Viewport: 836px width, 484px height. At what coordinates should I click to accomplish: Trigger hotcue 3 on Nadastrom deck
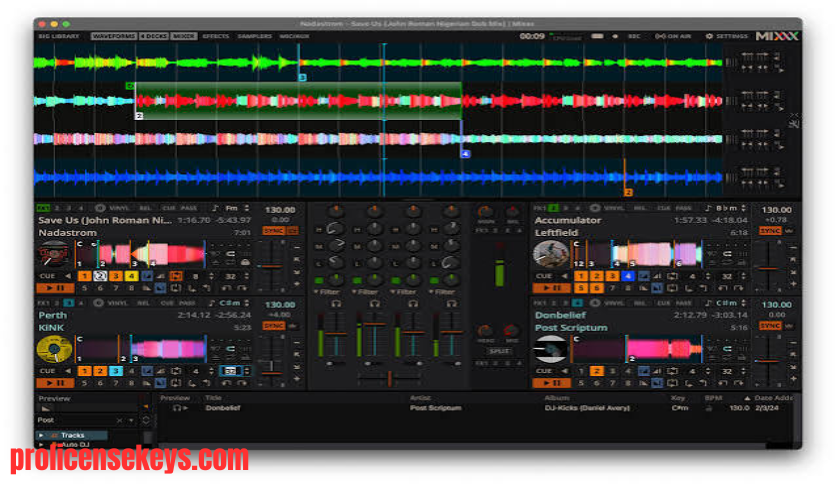coord(115,276)
